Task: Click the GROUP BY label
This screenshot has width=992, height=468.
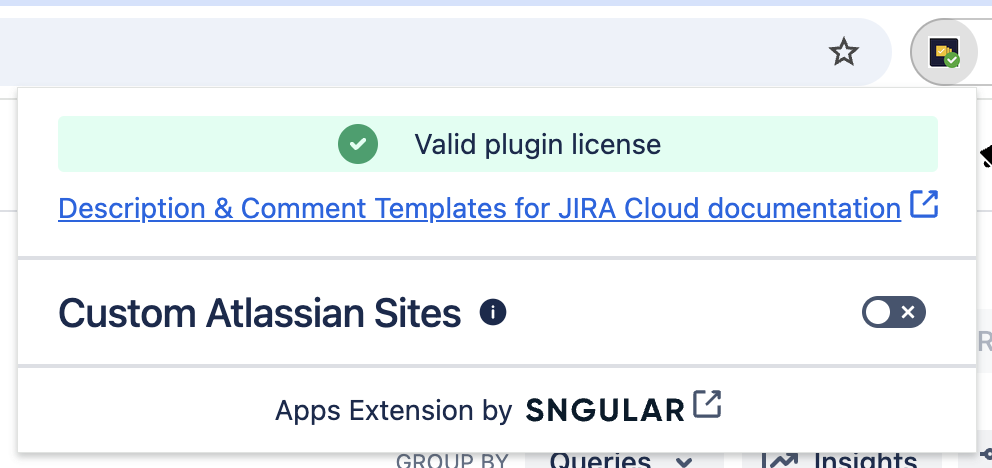Action: (452, 462)
